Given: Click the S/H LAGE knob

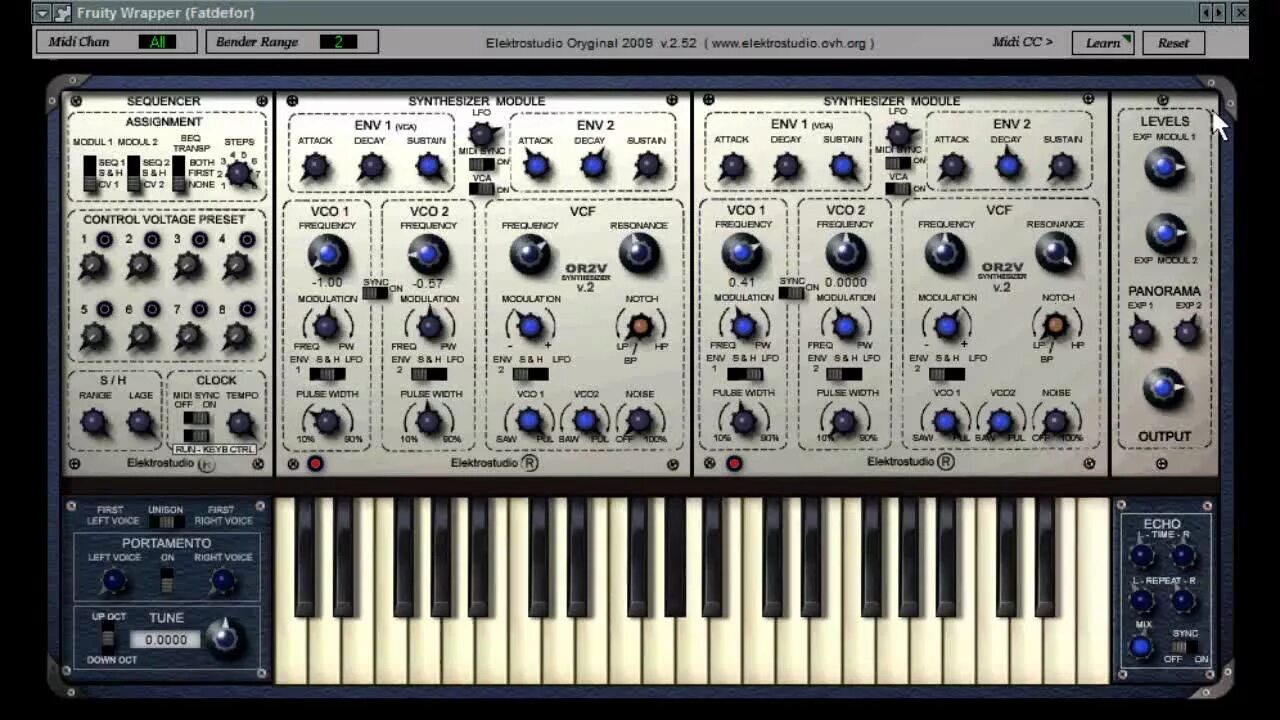Looking at the screenshot, I should click(141, 423).
